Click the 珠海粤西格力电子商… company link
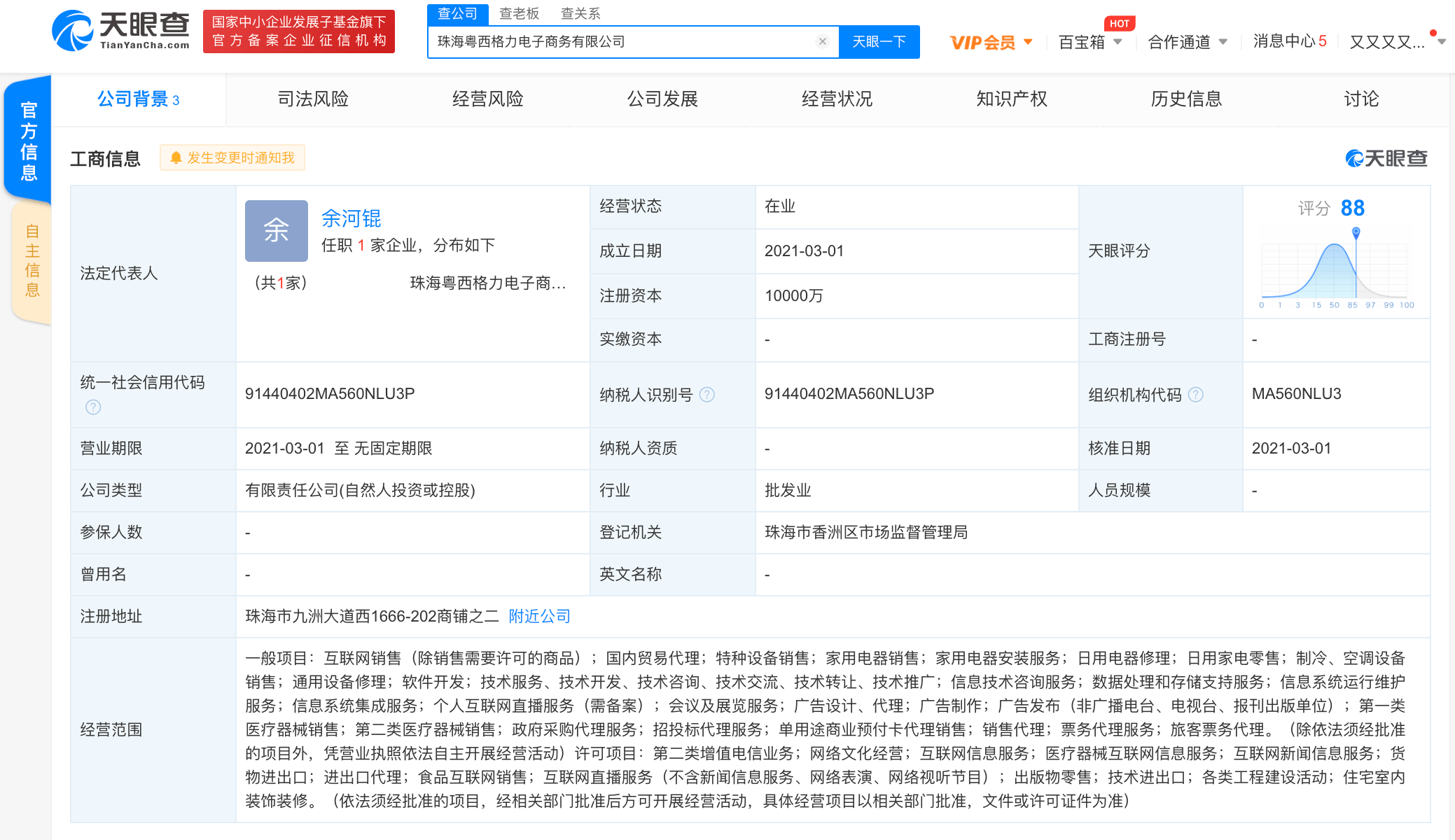1455x840 pixels. click(x=488, y=283)
